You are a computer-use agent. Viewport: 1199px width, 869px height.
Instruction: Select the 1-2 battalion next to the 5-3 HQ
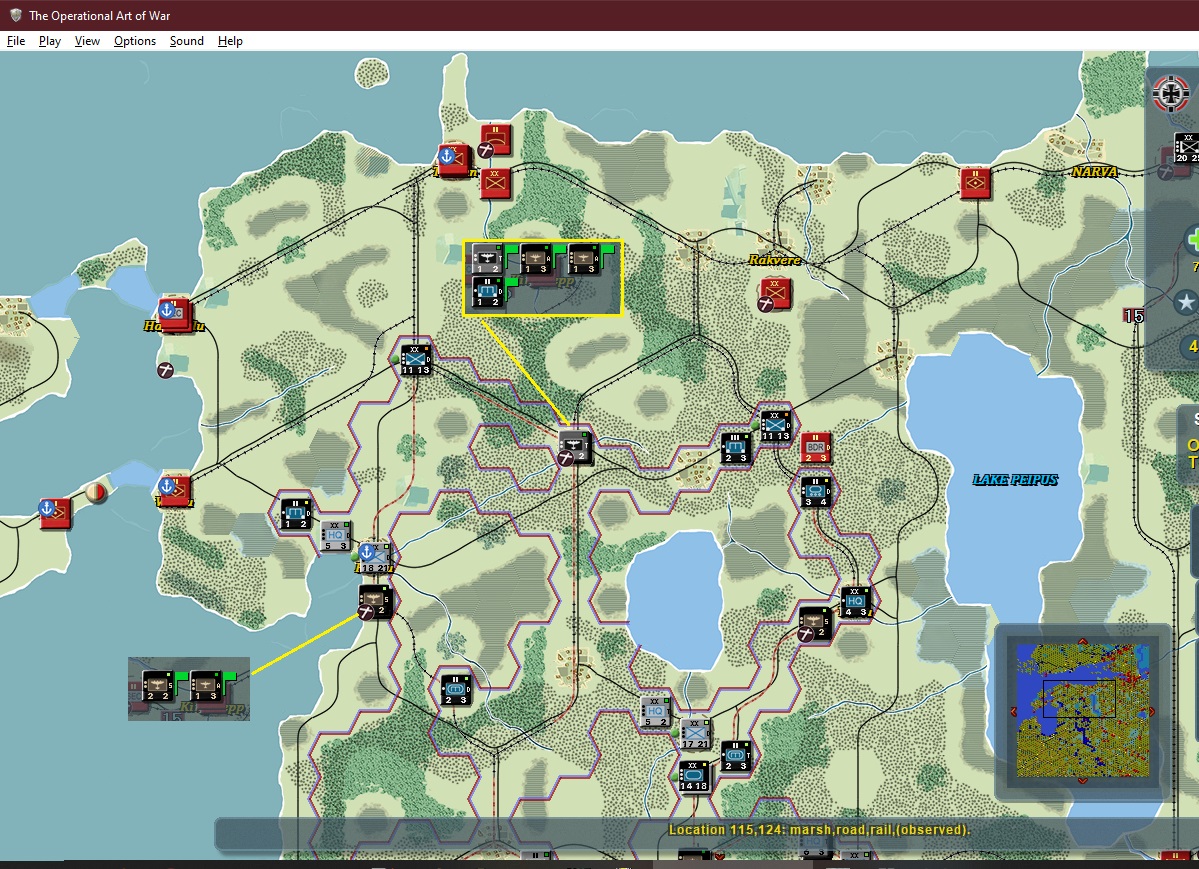click(296, 513)
